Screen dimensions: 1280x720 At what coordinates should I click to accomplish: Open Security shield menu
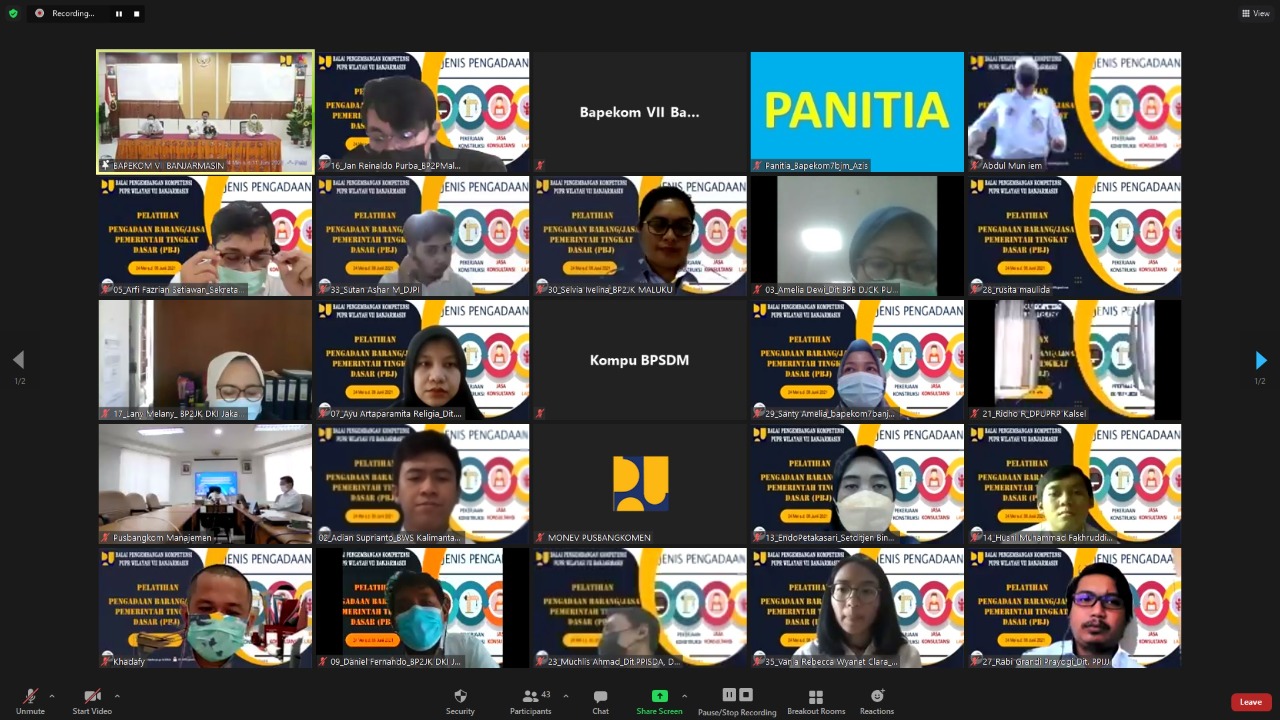click(460, 701)
